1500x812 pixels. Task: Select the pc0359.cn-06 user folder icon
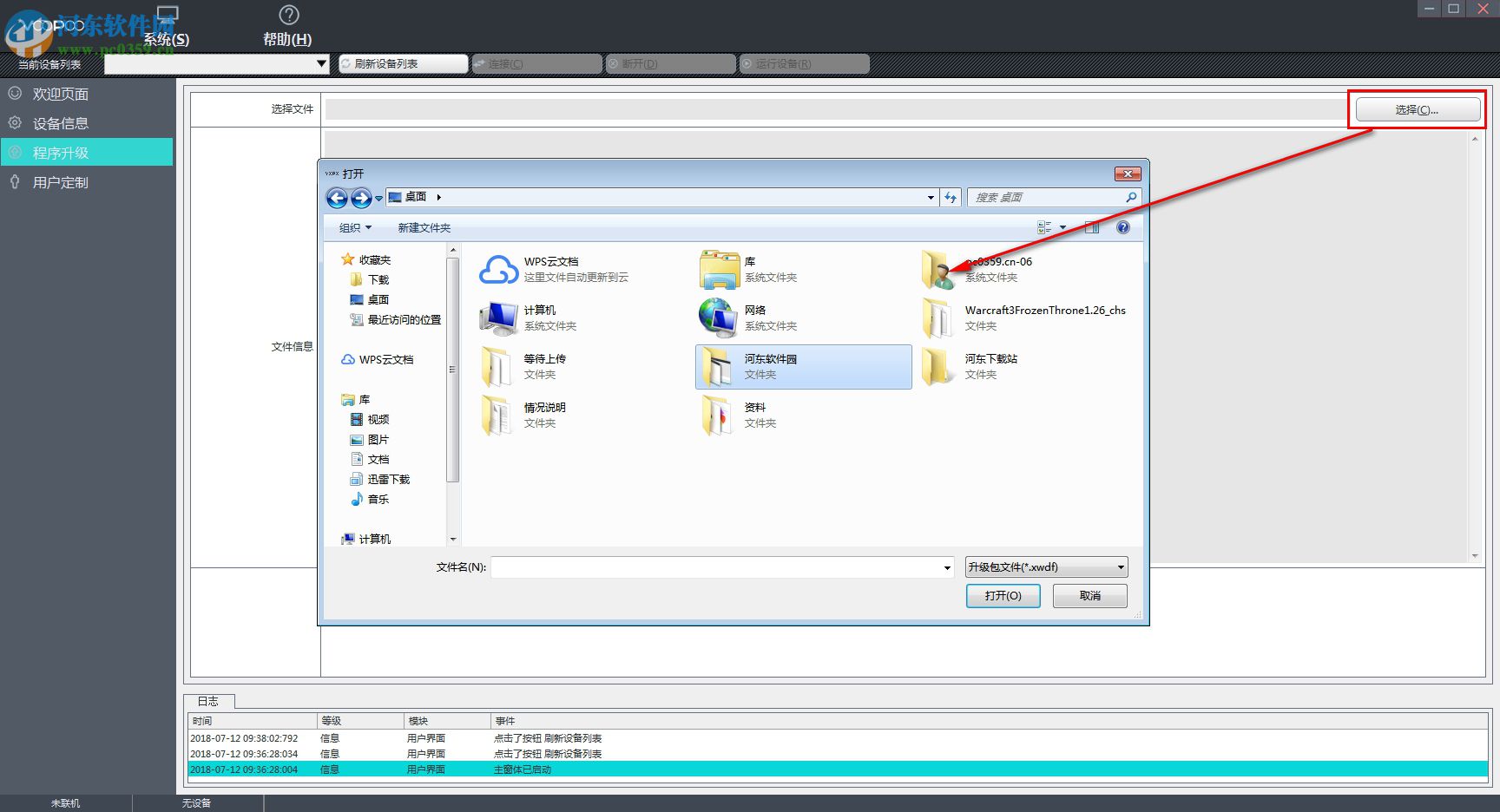[938, 270]
